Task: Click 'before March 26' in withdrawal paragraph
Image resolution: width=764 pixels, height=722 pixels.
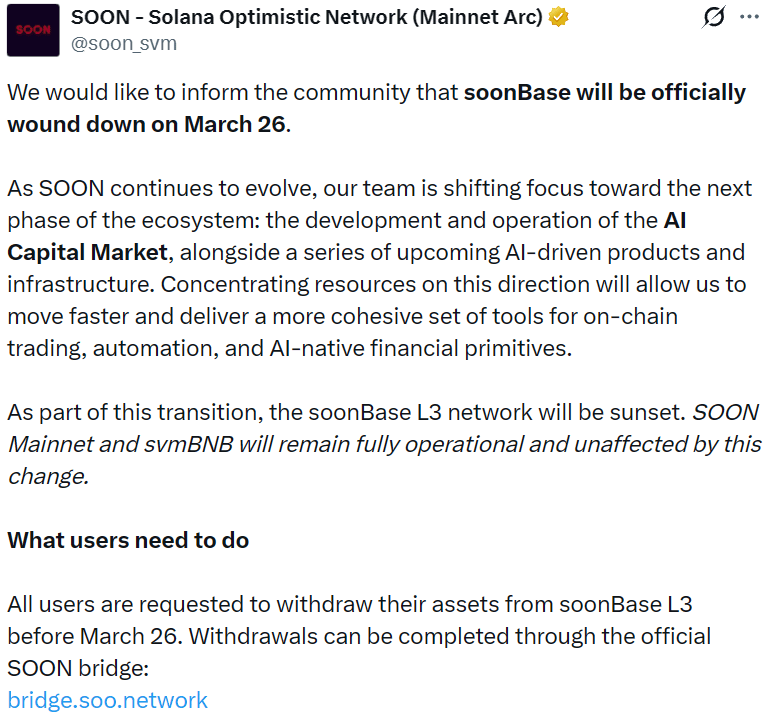Action: pyautogui.click(x=76, y=636)
